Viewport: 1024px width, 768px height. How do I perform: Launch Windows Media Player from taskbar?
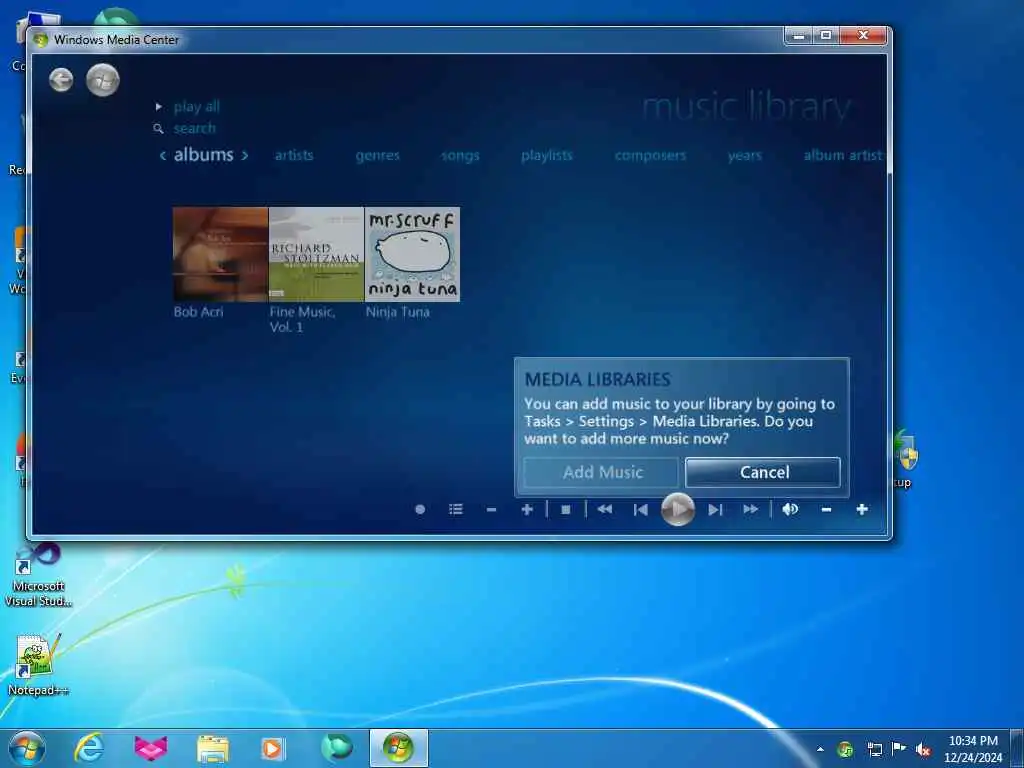pyautogui.click(x=272, y=748)
